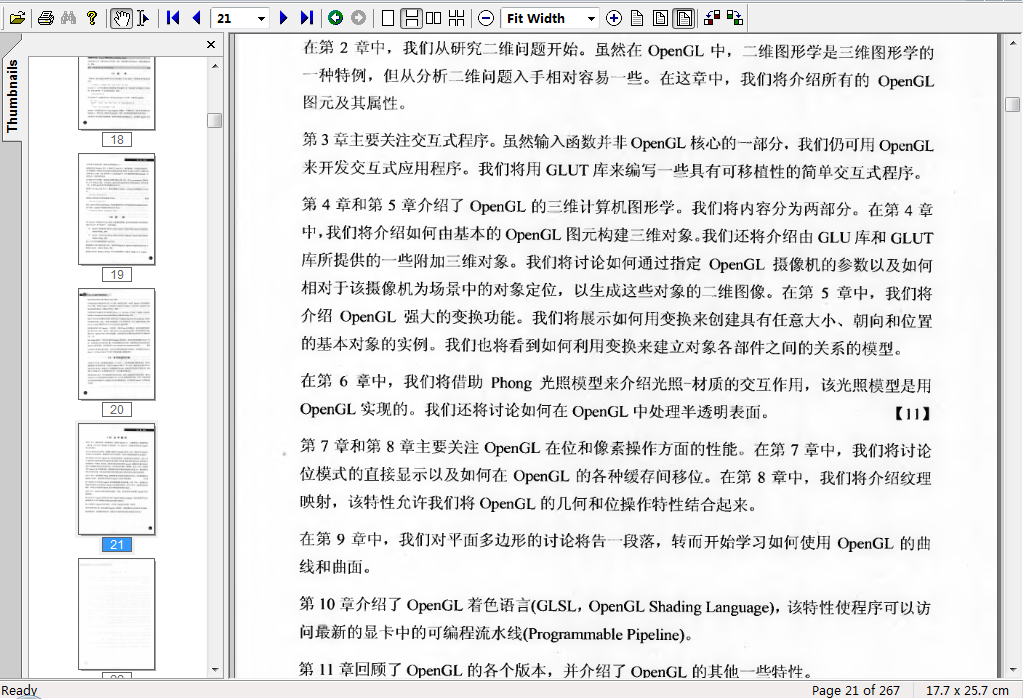Switch to single page layout

[x=388, y=18]
